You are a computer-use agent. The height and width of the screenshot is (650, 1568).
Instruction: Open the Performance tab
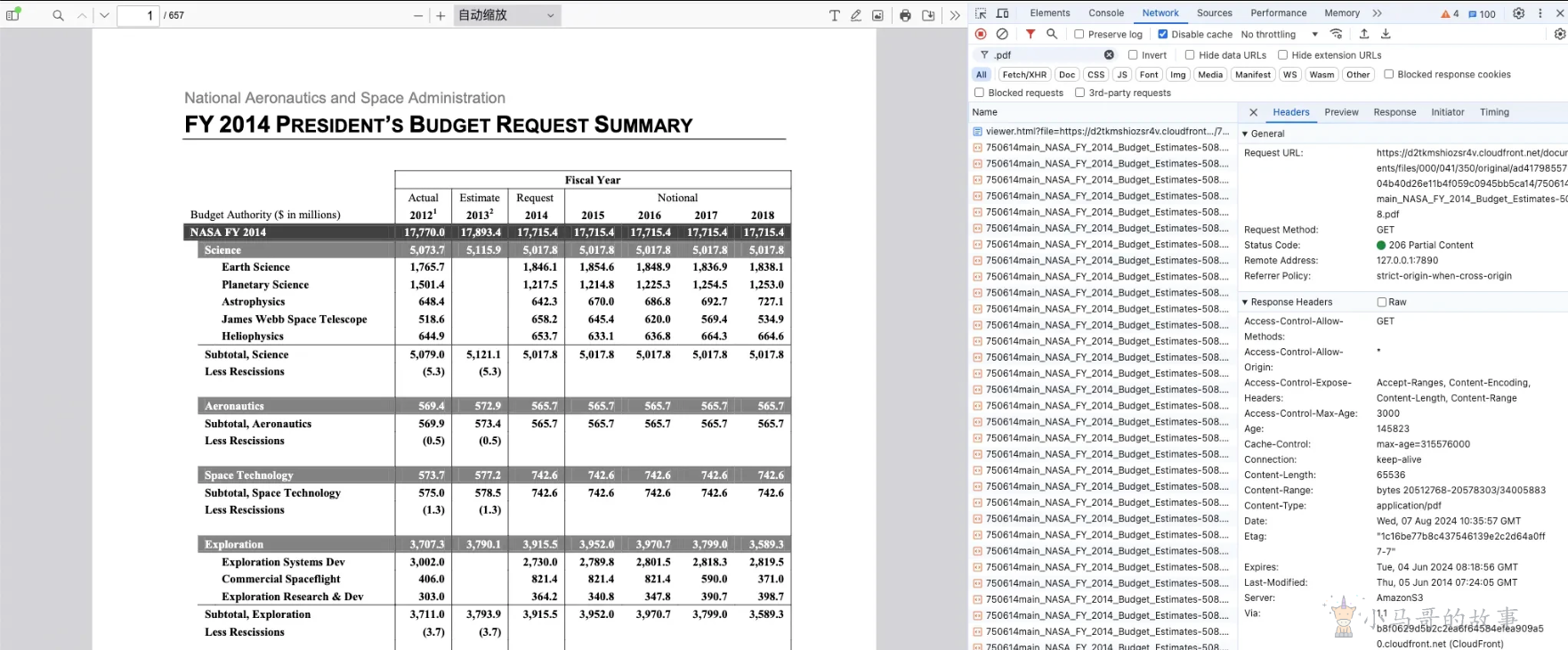tap(1279, 13)
